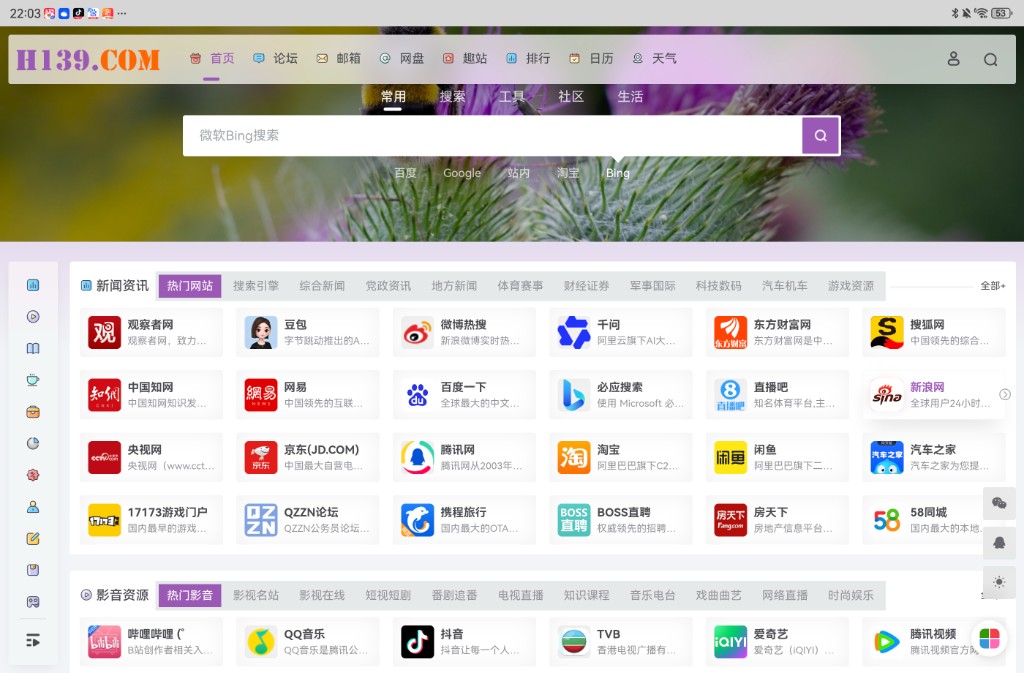The width and height of the screenshot is (1024, 673).
Task: Open 趣站 in top navigation
Action: (465, 58)
